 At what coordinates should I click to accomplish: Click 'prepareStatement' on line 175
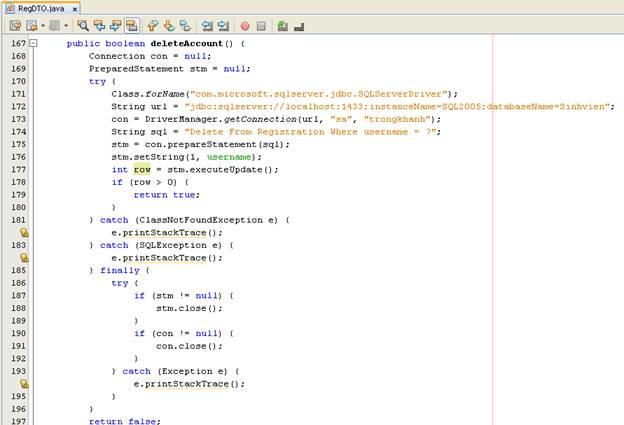(212, 144)
